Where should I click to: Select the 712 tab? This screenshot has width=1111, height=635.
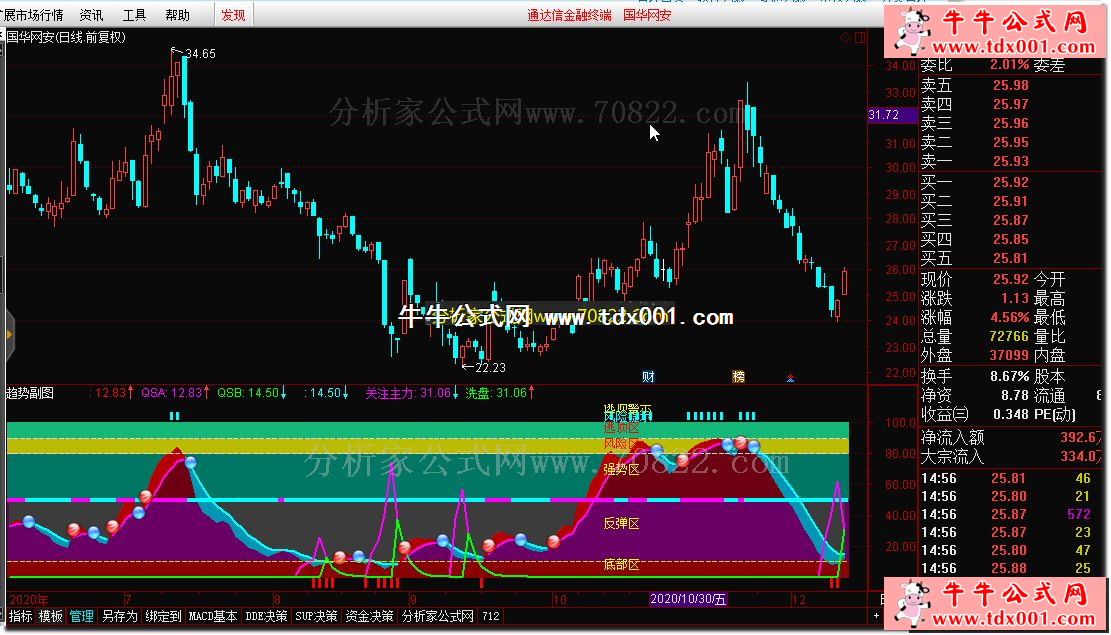tap(491, 617)
